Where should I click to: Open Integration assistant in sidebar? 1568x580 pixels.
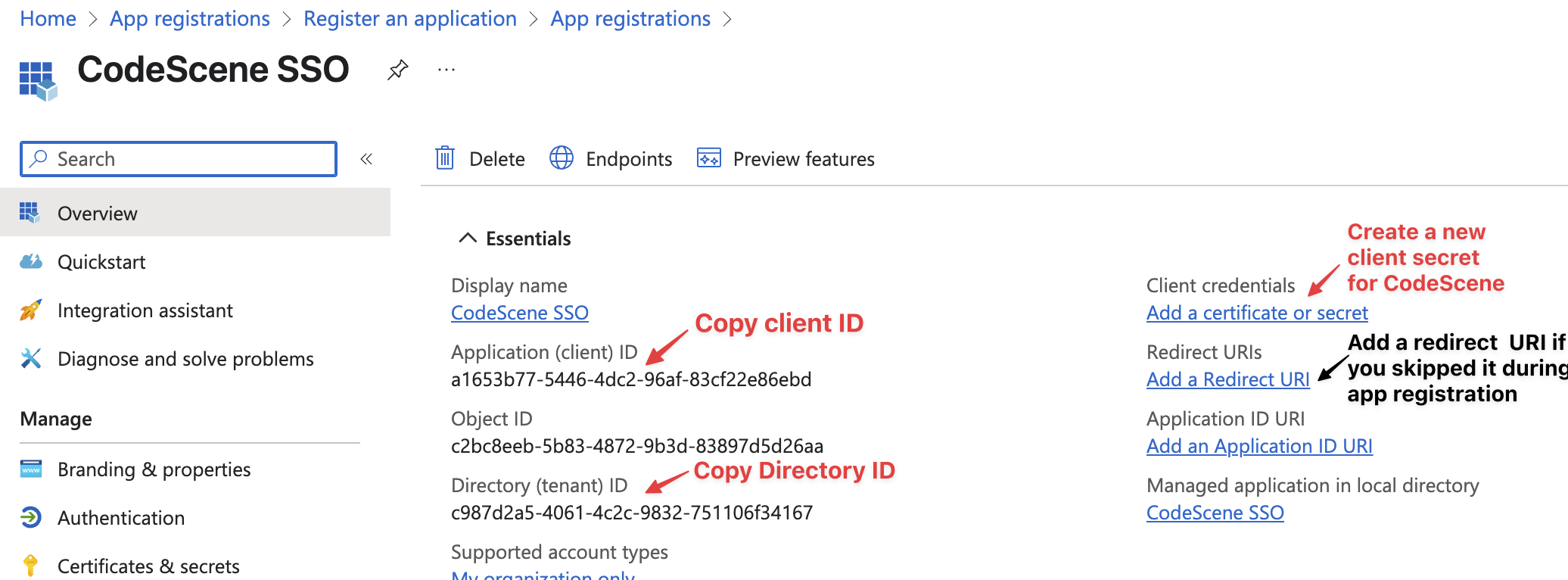[x=195, y=310]
